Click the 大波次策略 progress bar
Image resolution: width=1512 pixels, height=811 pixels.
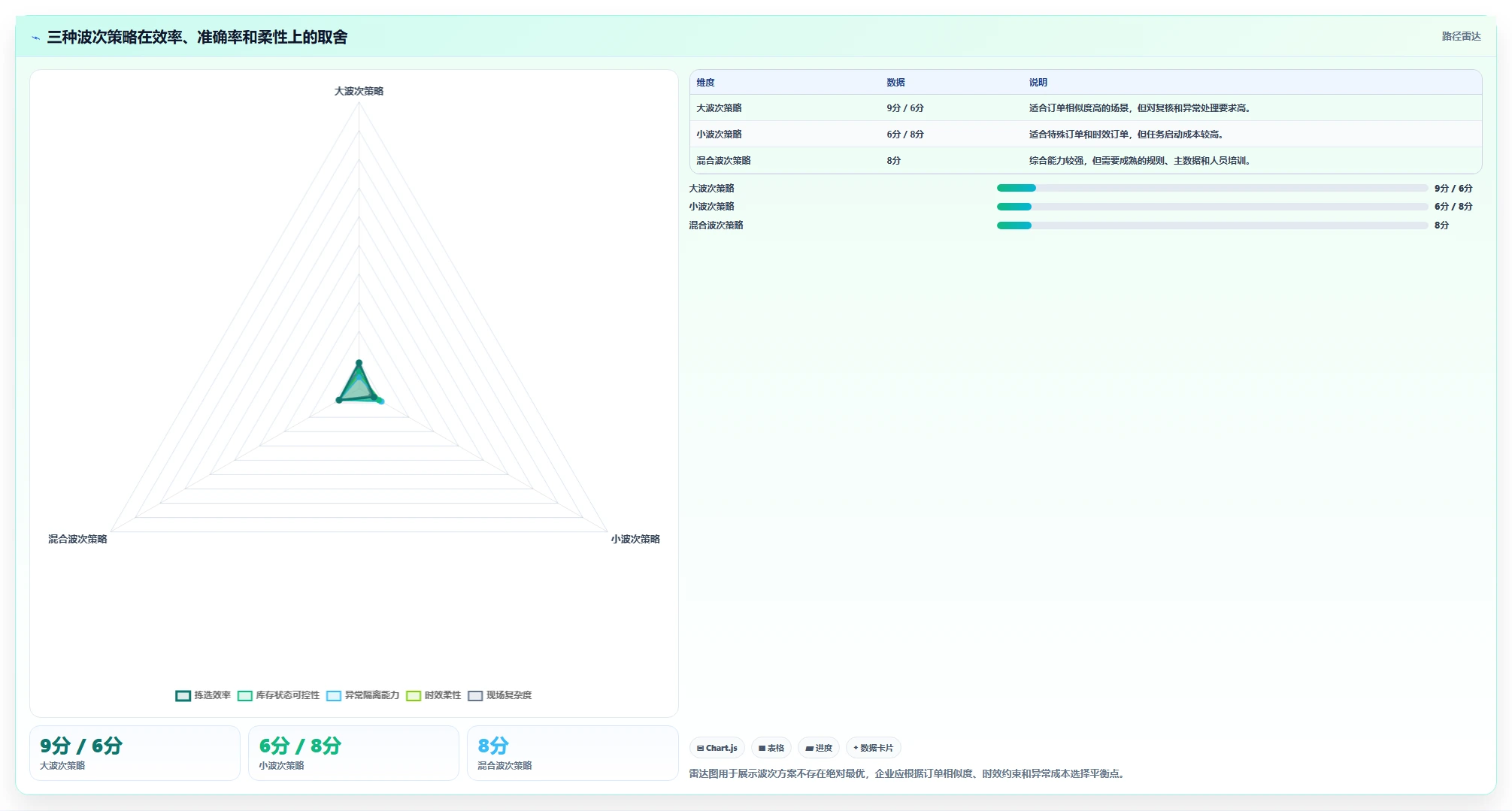[1212, 188]
